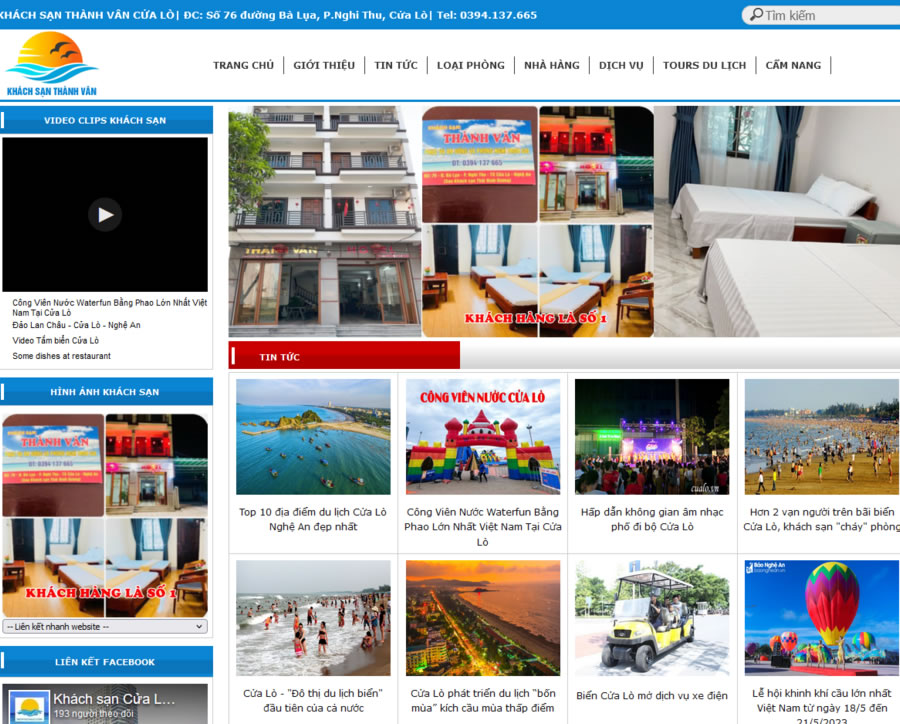Click the magnifier search icon
This screenshot has height=724, width=900.
tap(753, 15)
